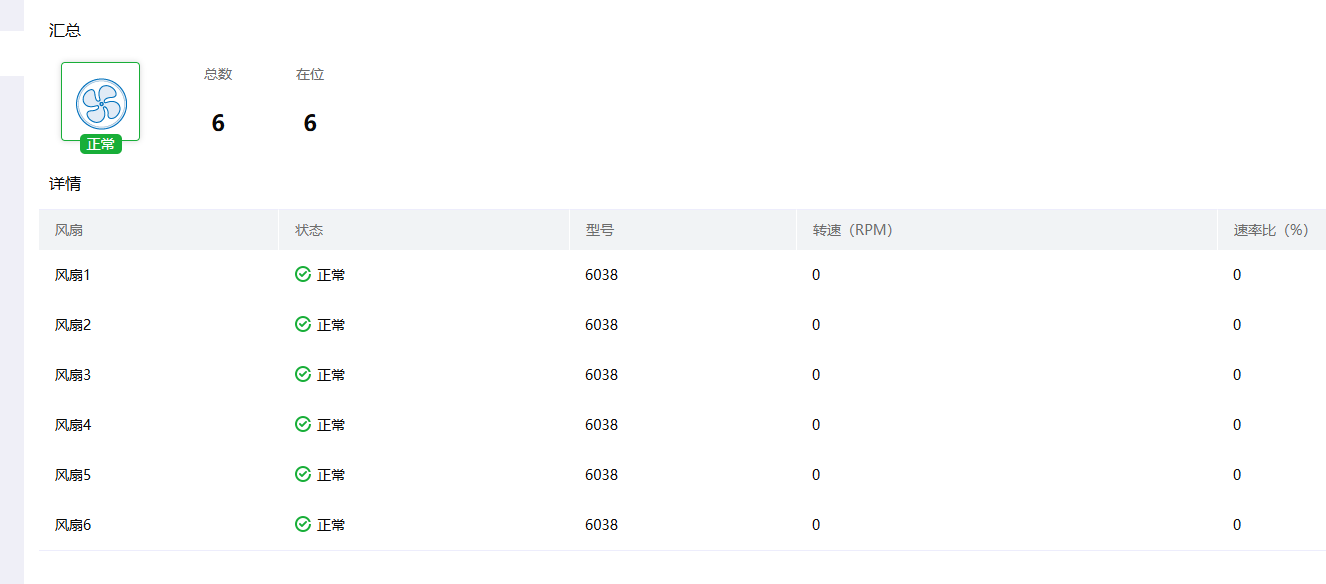Click the 状态 column header
This screenshot has height=584, width=1326.
[x=309, y=230]
